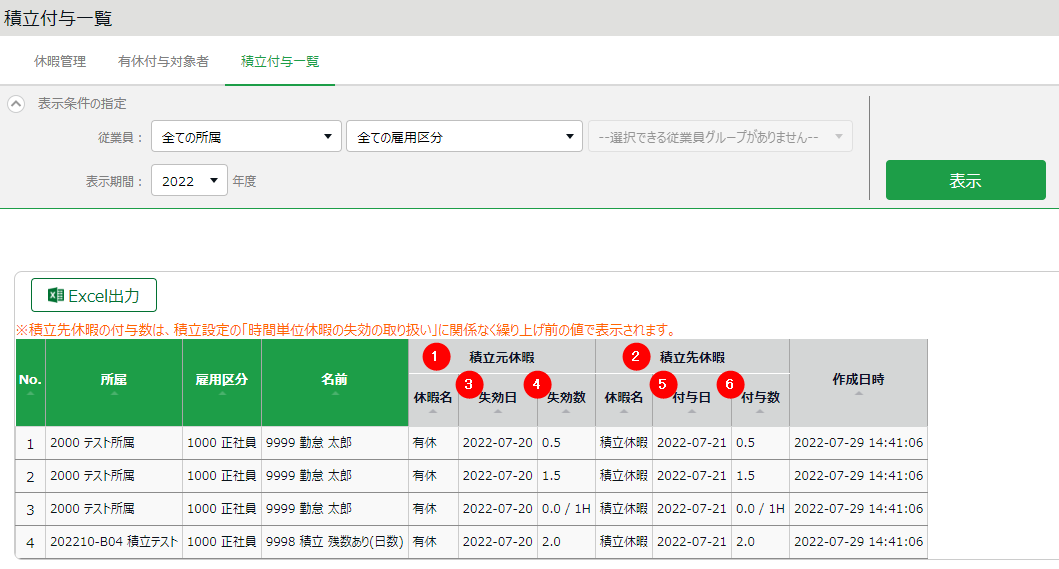Sort table by 雇用区分 column header
Screen dimensions: 1059x569
coord(222,382)
